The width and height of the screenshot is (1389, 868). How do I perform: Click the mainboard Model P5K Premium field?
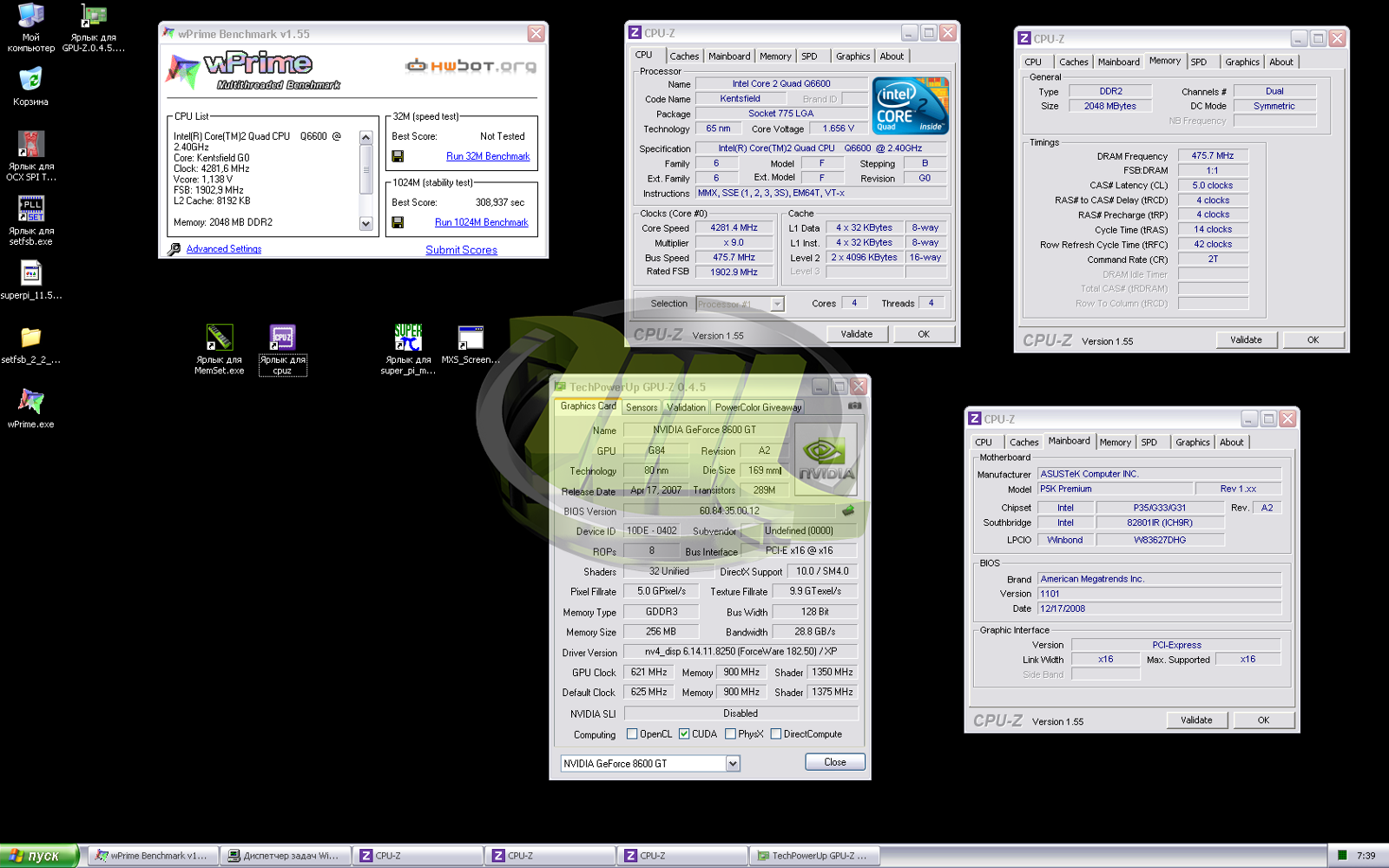pos(1115,489)
